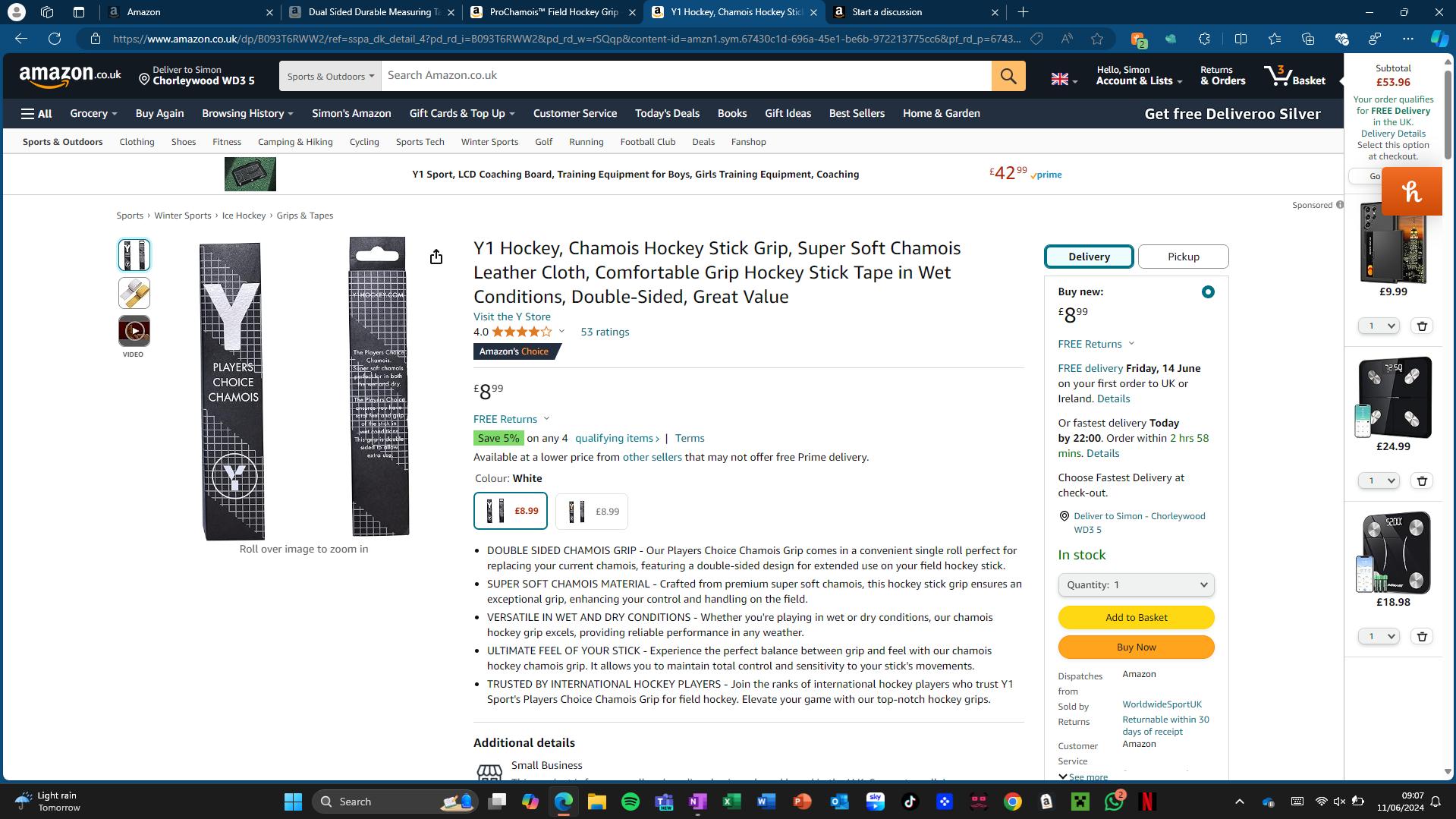
Task: Remove the £18.99 scale using trash icon
Action: click(1422, 636)
